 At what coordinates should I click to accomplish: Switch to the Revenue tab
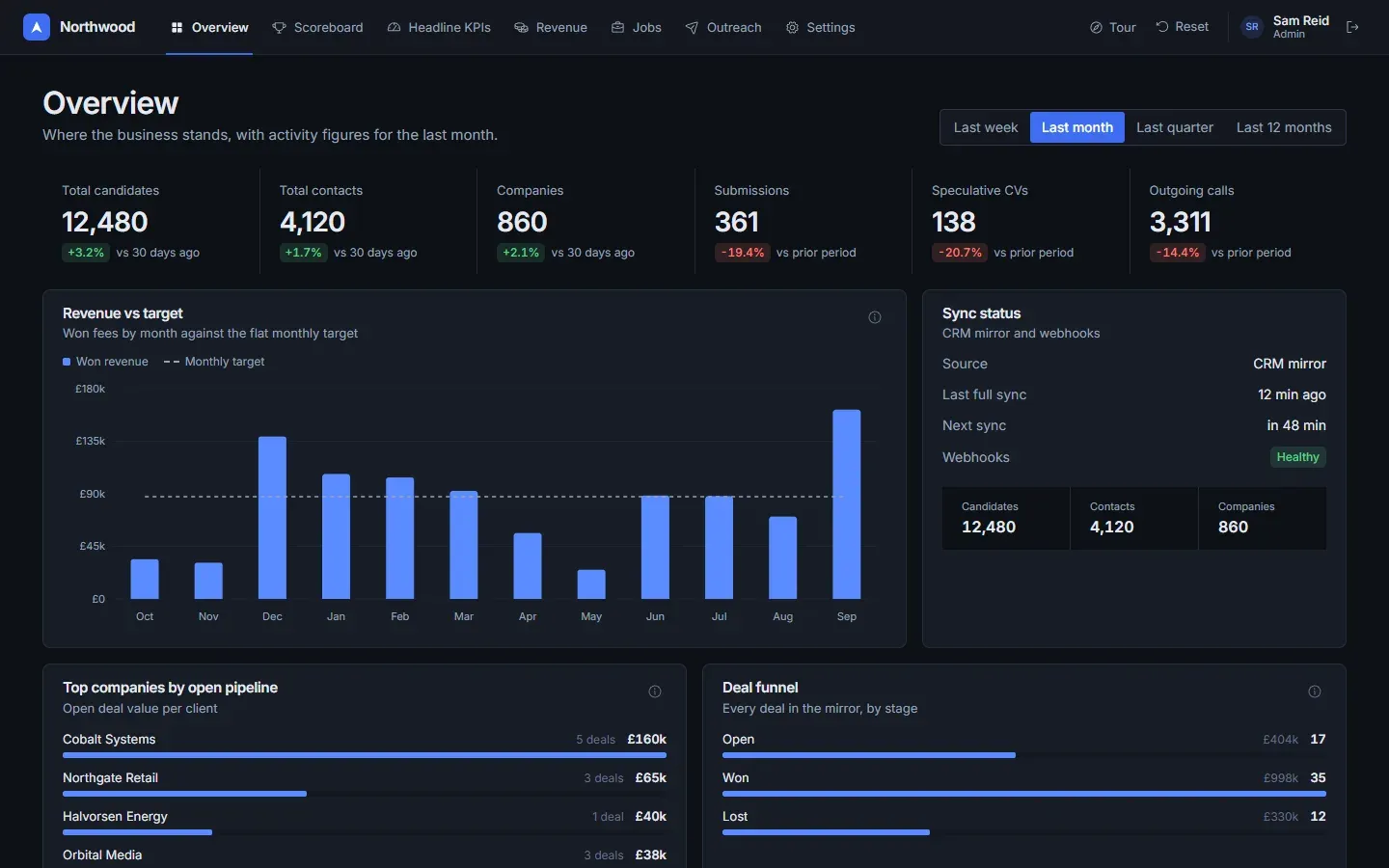coord(551,28)
